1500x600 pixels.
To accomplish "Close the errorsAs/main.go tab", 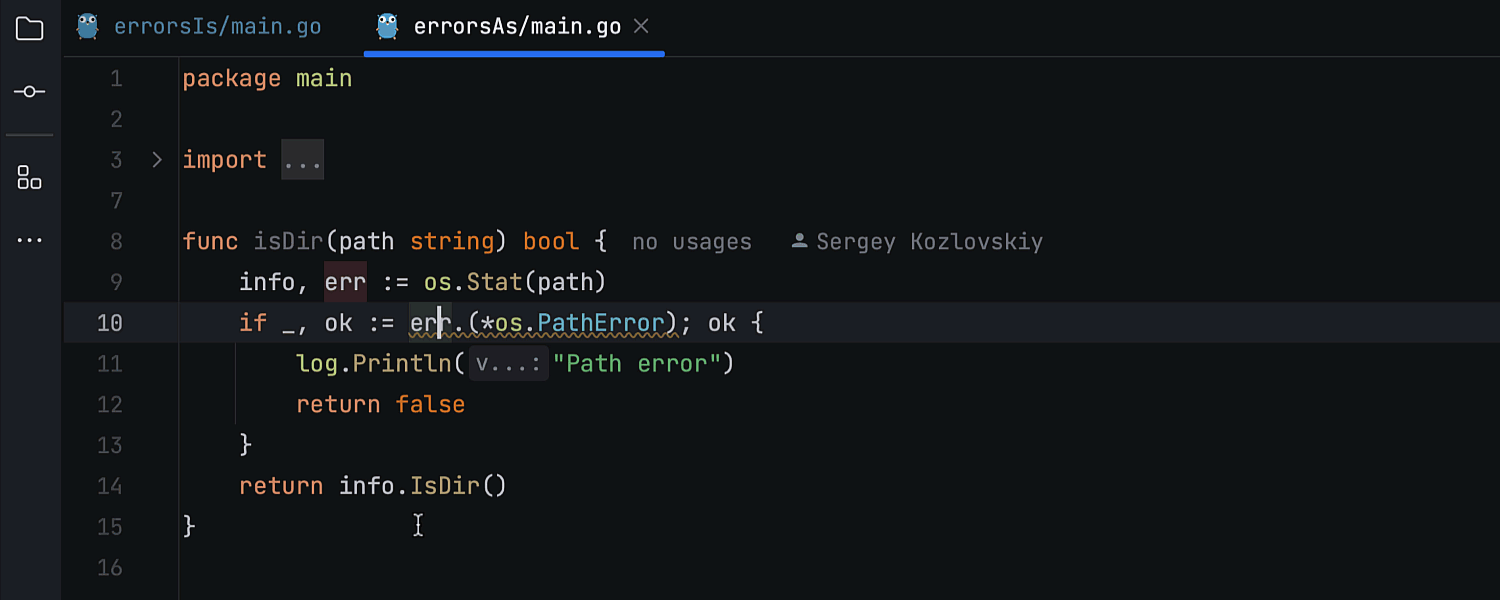I will pos(642,27).
